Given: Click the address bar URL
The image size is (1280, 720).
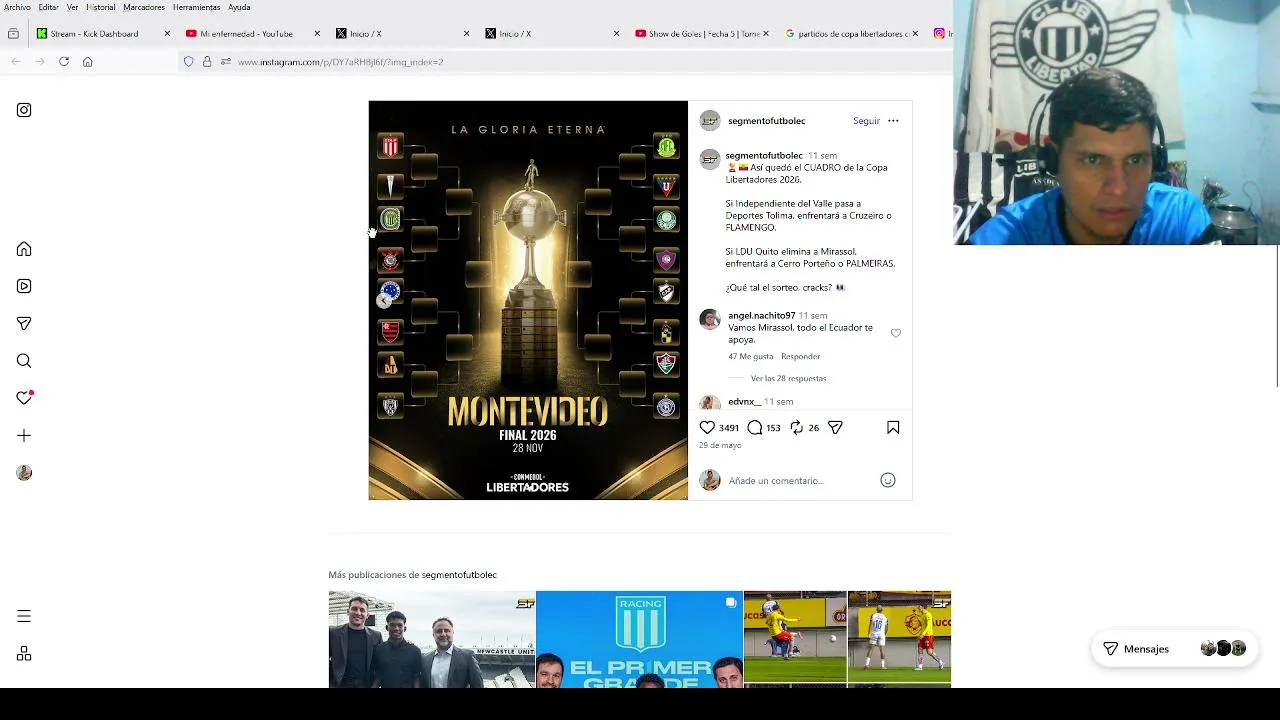Looking at the screenshot, I should pos(340,62).
